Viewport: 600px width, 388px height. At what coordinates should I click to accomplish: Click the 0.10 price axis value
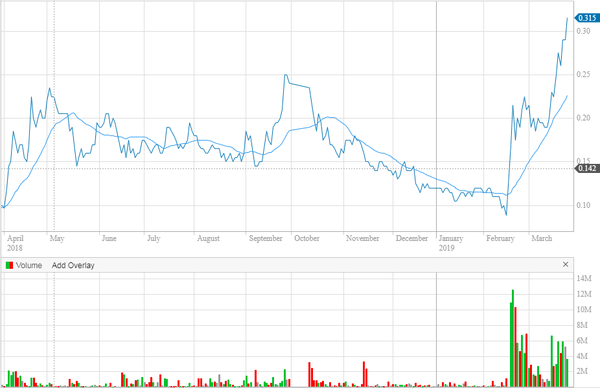584,205
